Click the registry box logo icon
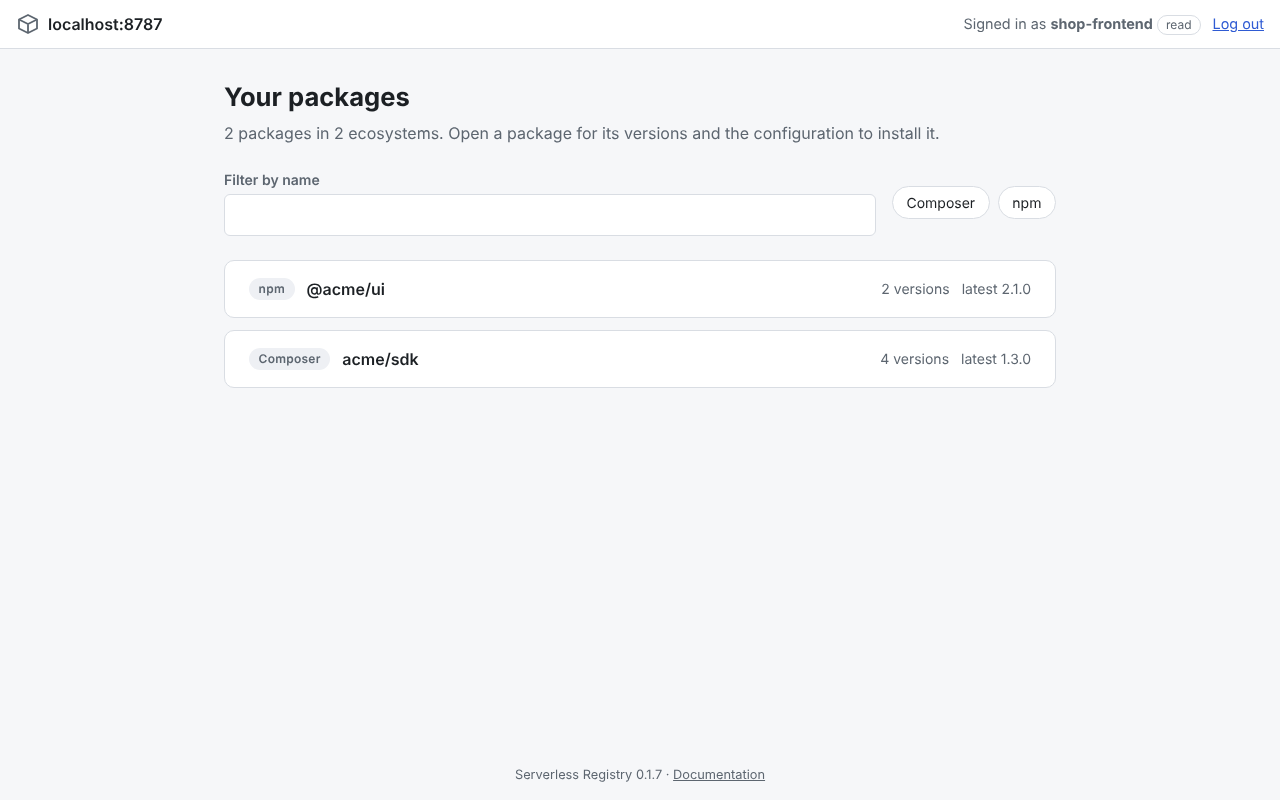1280x800 pixels. click(28, 24)
